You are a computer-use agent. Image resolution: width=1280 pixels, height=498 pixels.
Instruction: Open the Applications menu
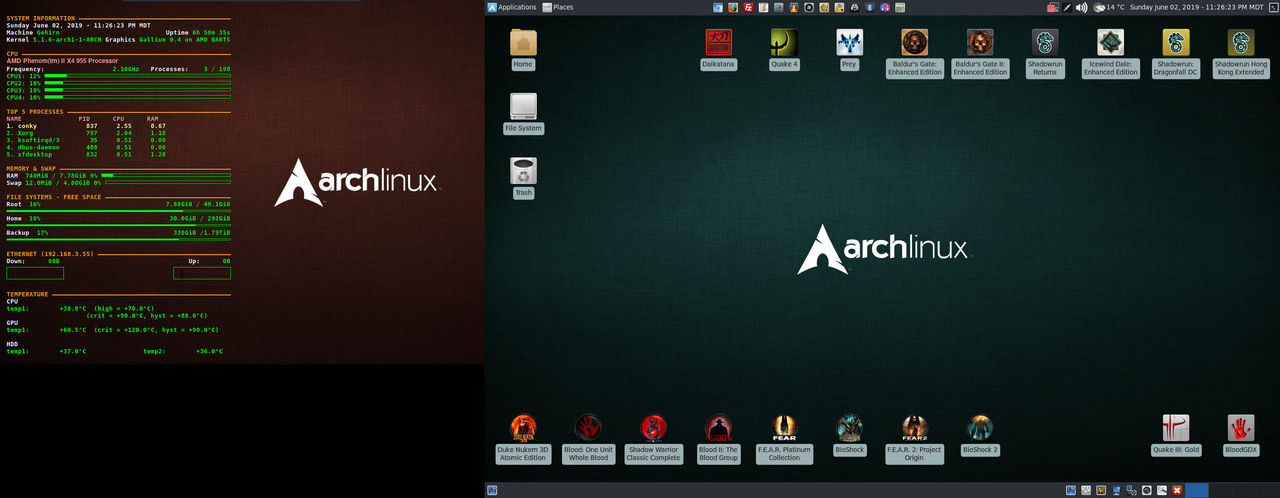tap(512, 7)
